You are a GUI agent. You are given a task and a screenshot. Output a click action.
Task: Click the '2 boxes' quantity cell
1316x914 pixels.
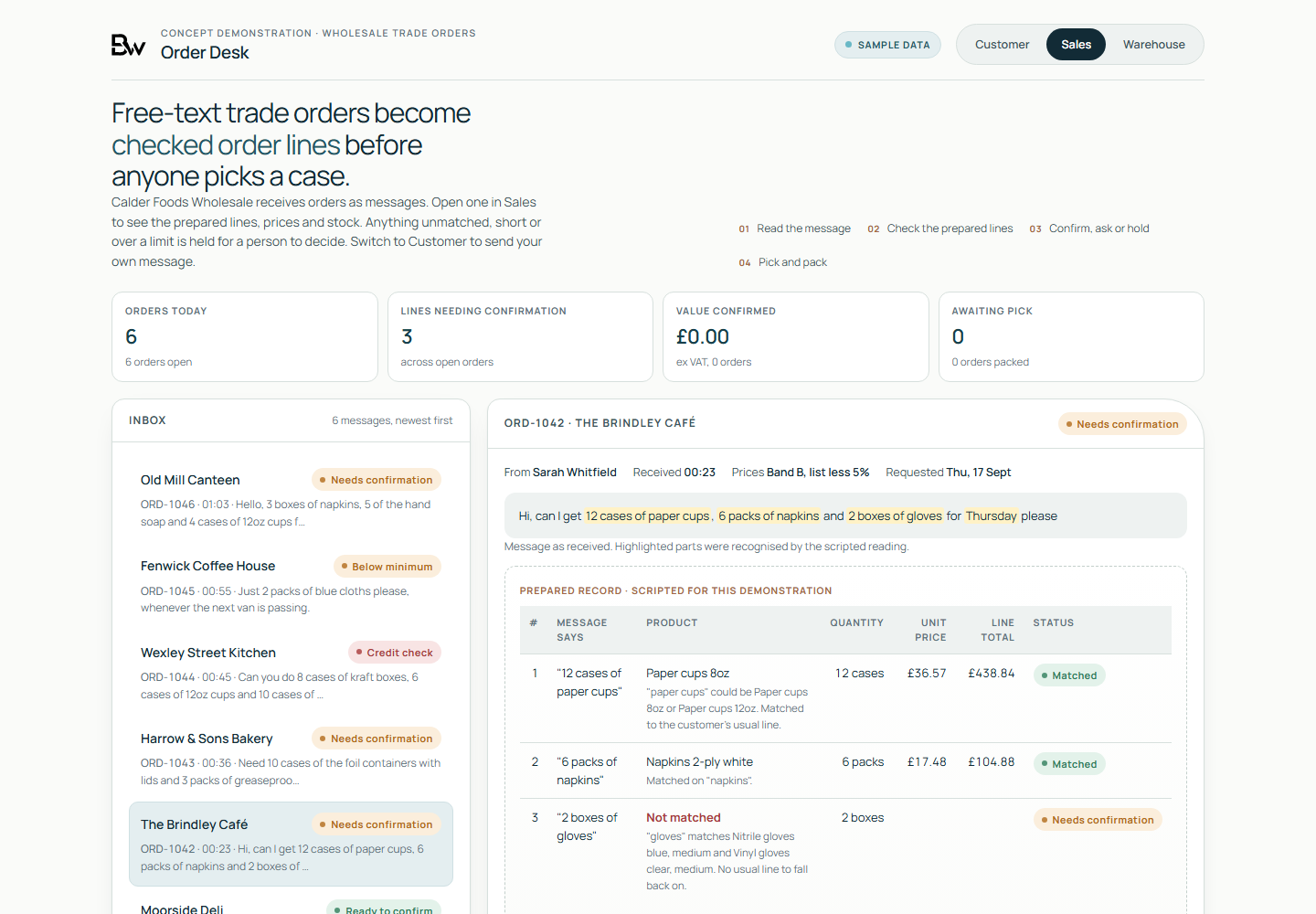point(863,818)
